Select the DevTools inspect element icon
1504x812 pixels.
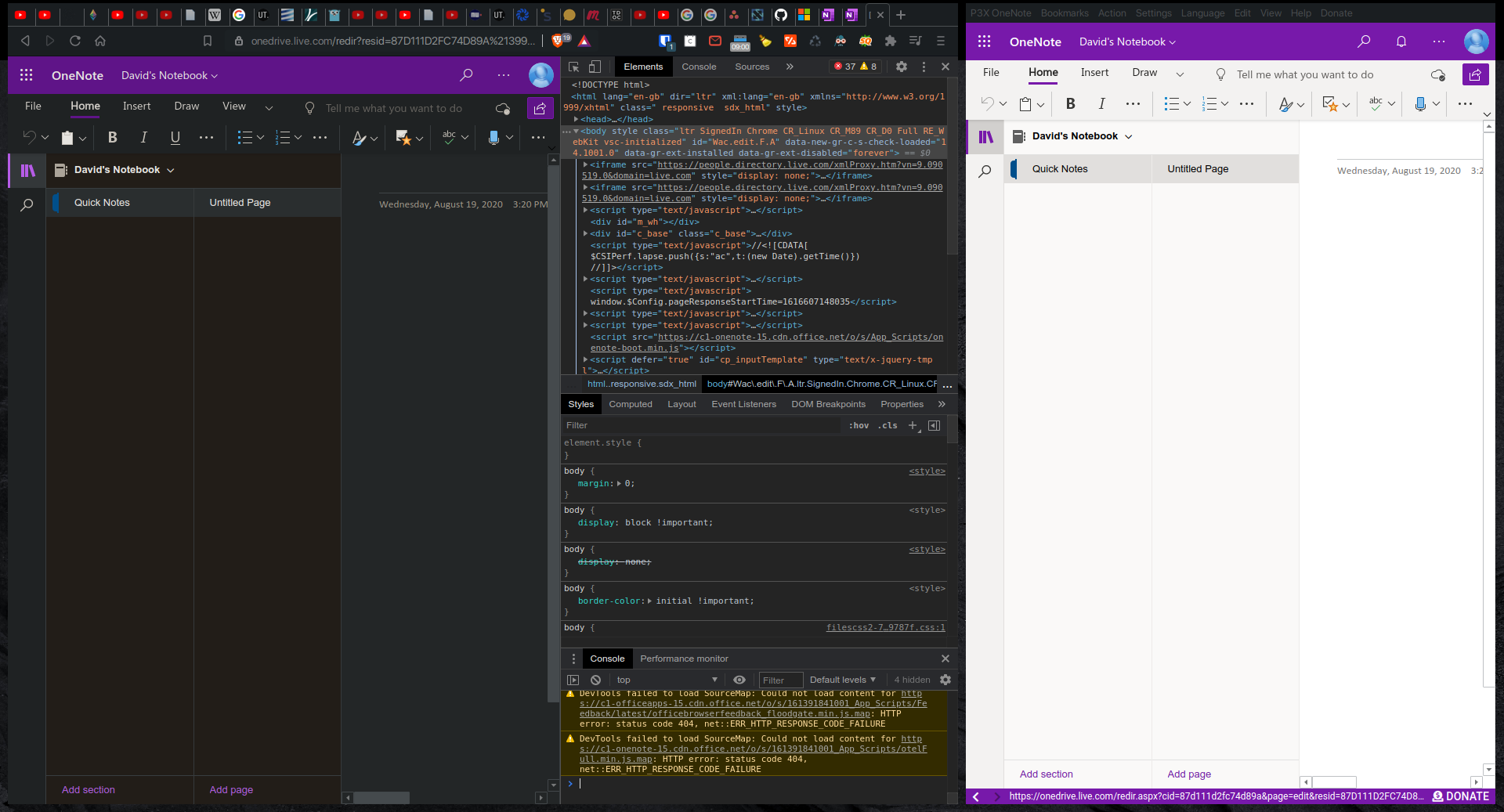point(574,67)
